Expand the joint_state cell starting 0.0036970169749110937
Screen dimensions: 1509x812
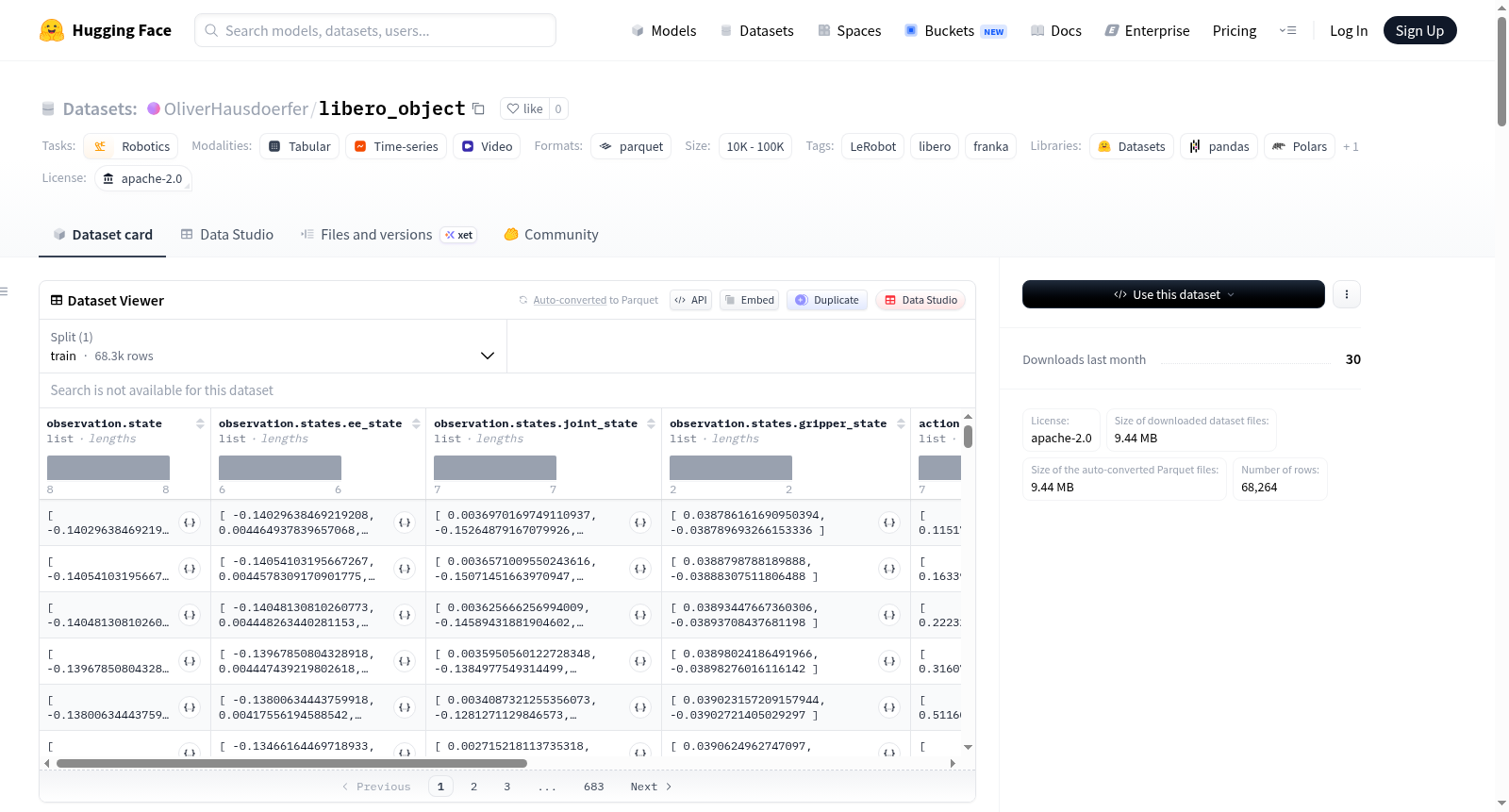pyautogui.click(x=640, y=522)
